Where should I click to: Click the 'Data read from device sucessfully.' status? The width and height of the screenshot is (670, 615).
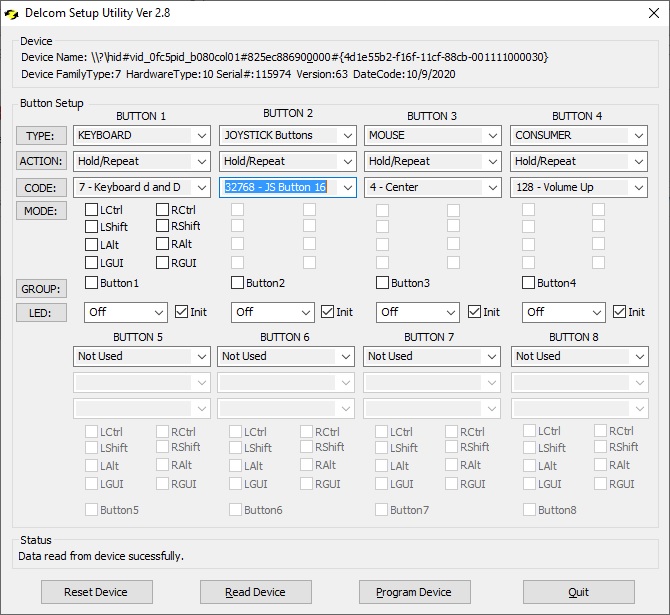[x=101, y=556]
